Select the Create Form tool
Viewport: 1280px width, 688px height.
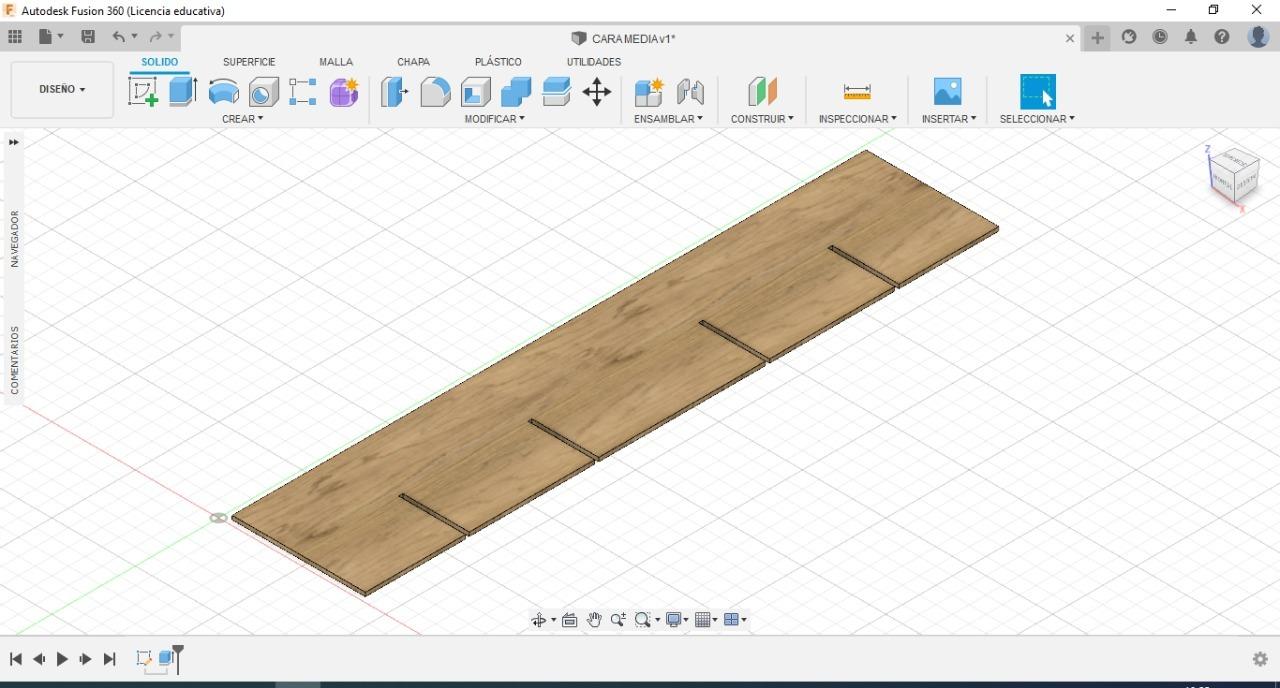pyautogui.click(x=344, y=92)
